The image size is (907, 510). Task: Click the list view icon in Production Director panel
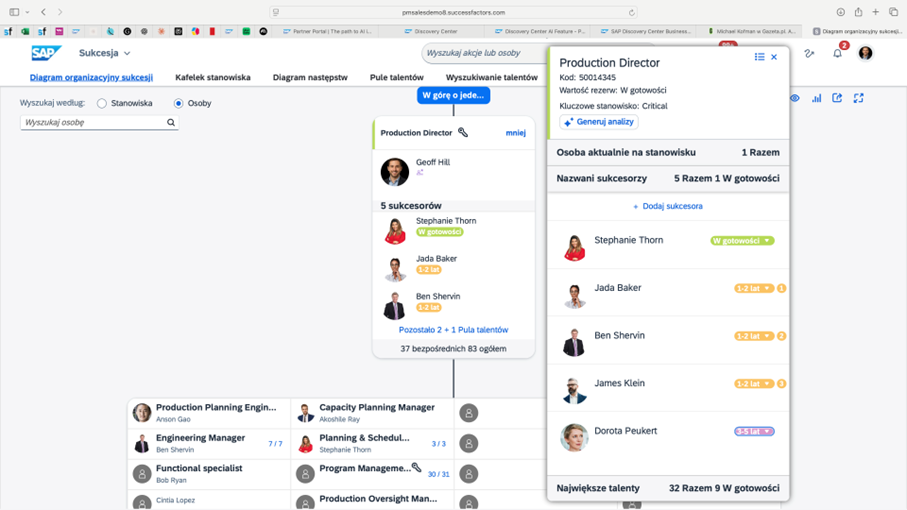pyautogui.click(x=759, y=57)
